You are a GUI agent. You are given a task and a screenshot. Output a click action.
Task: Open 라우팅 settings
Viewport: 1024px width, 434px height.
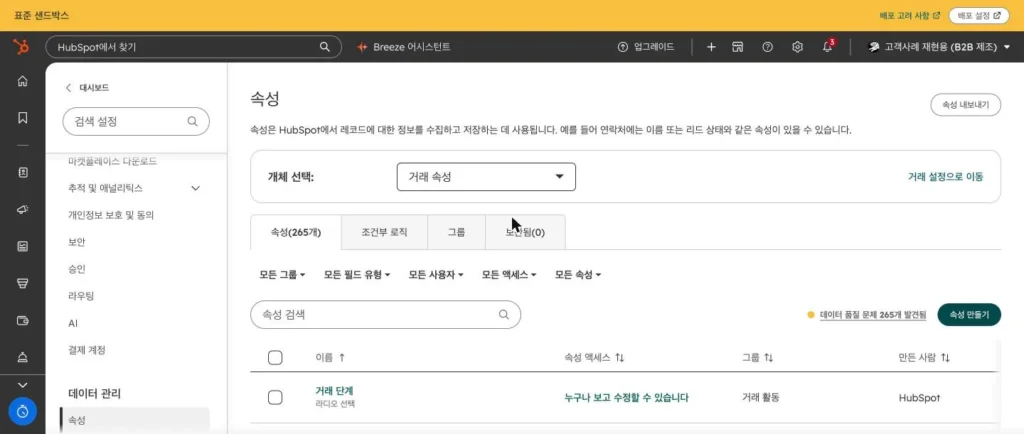tap(81, 296)
